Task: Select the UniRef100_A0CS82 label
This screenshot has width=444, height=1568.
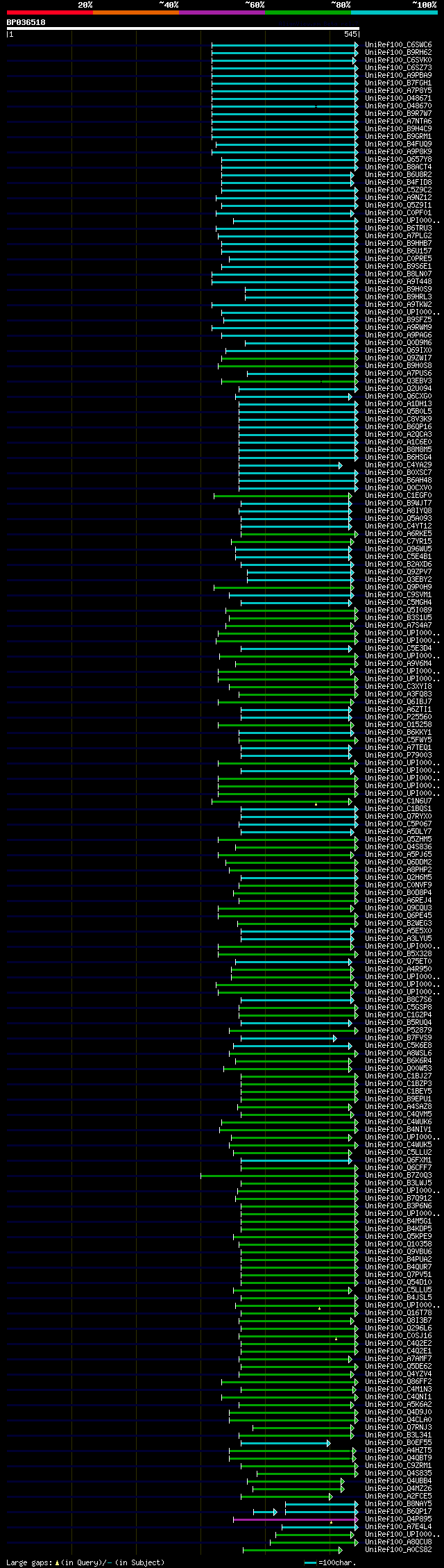Action: 398,1550
